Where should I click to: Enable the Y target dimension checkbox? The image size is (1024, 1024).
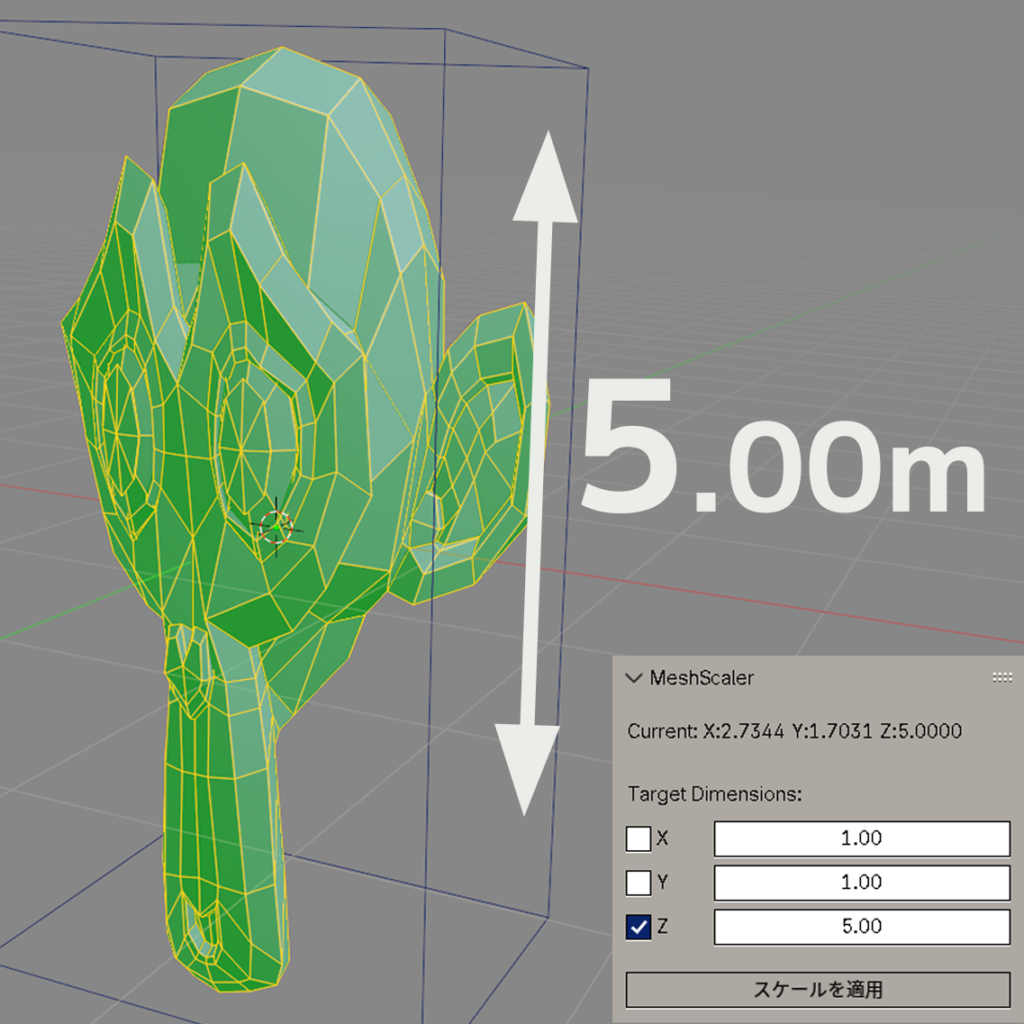point(638,883)
